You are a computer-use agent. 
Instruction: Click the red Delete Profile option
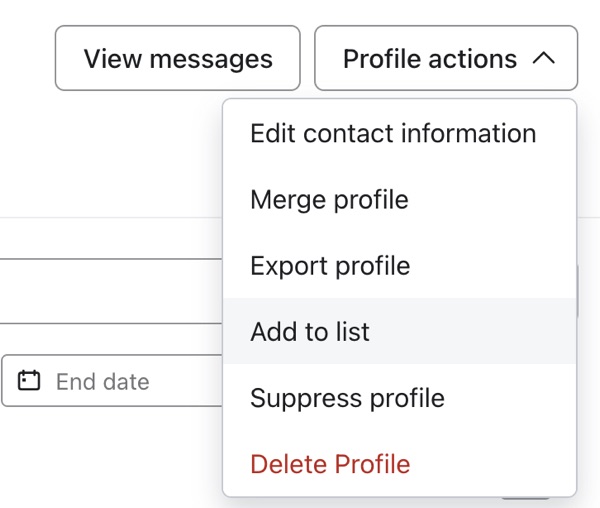tap(330, 464)
